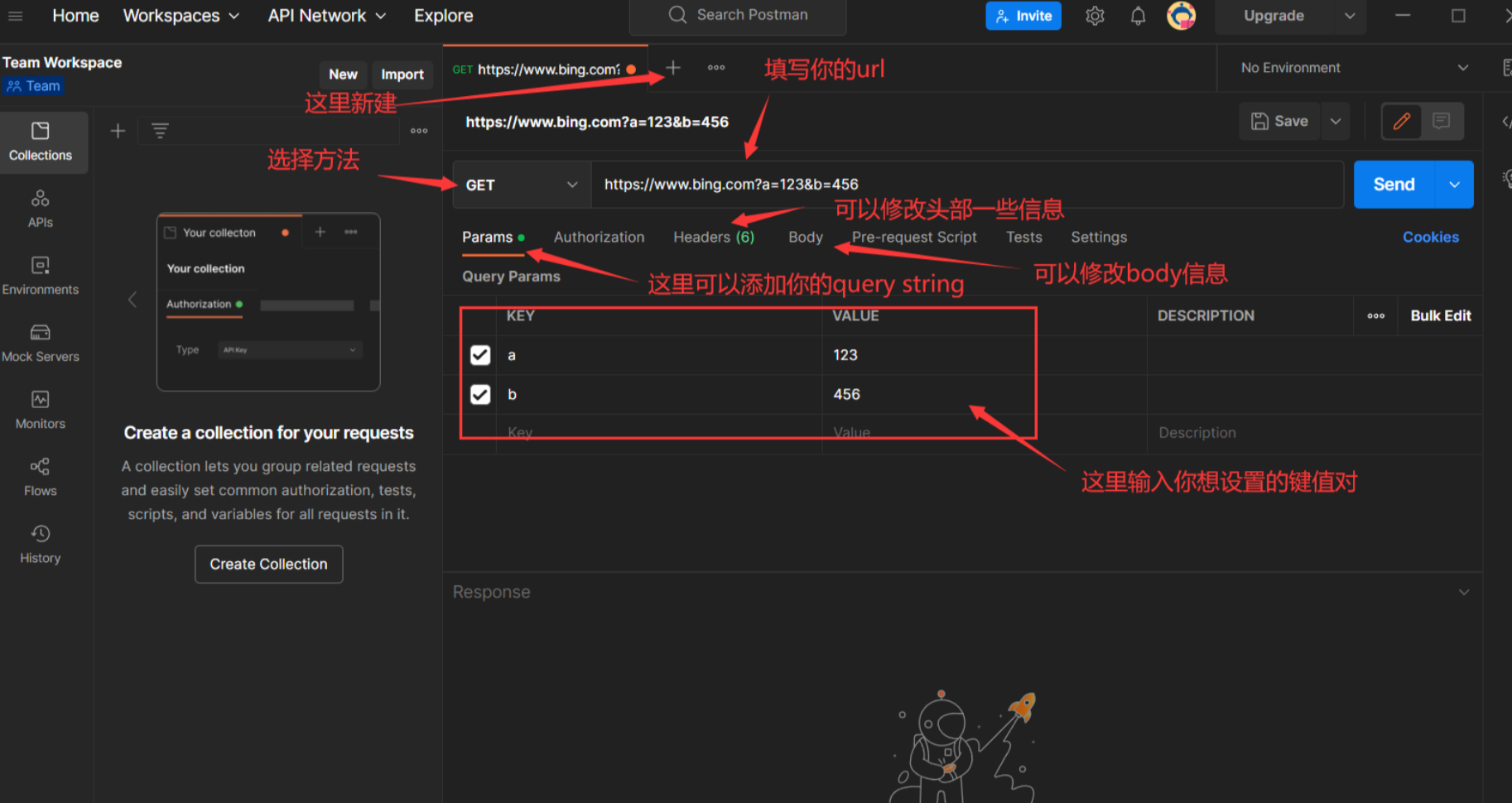Click the Team workspace badge
This screenshot has width=1512, height=803.
[33, 86]
